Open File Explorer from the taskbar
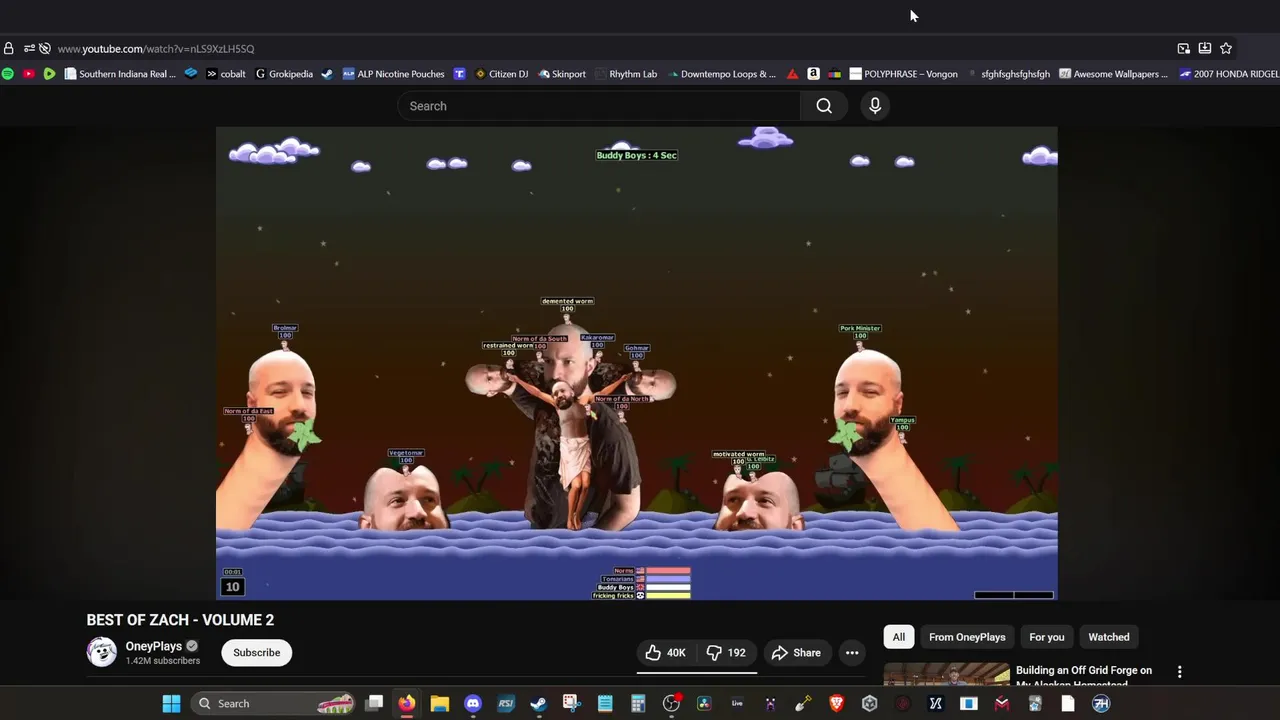Screen dimensions: 1280x720 tap(440, 704)
